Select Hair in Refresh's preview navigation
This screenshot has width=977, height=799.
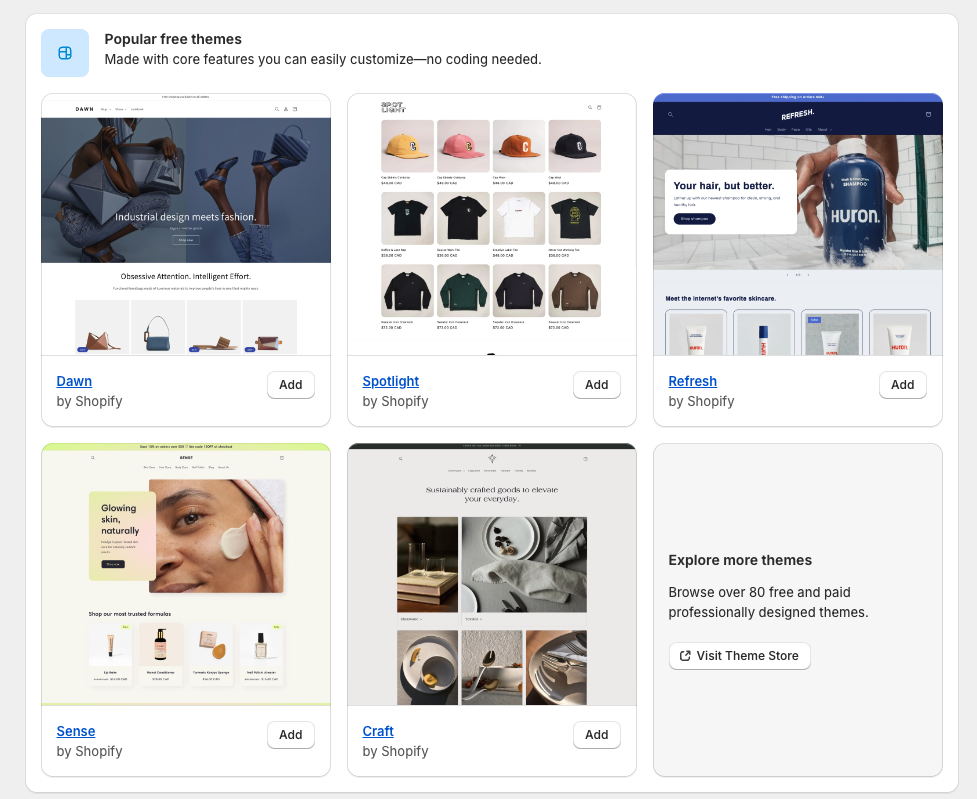coord(767,130)
